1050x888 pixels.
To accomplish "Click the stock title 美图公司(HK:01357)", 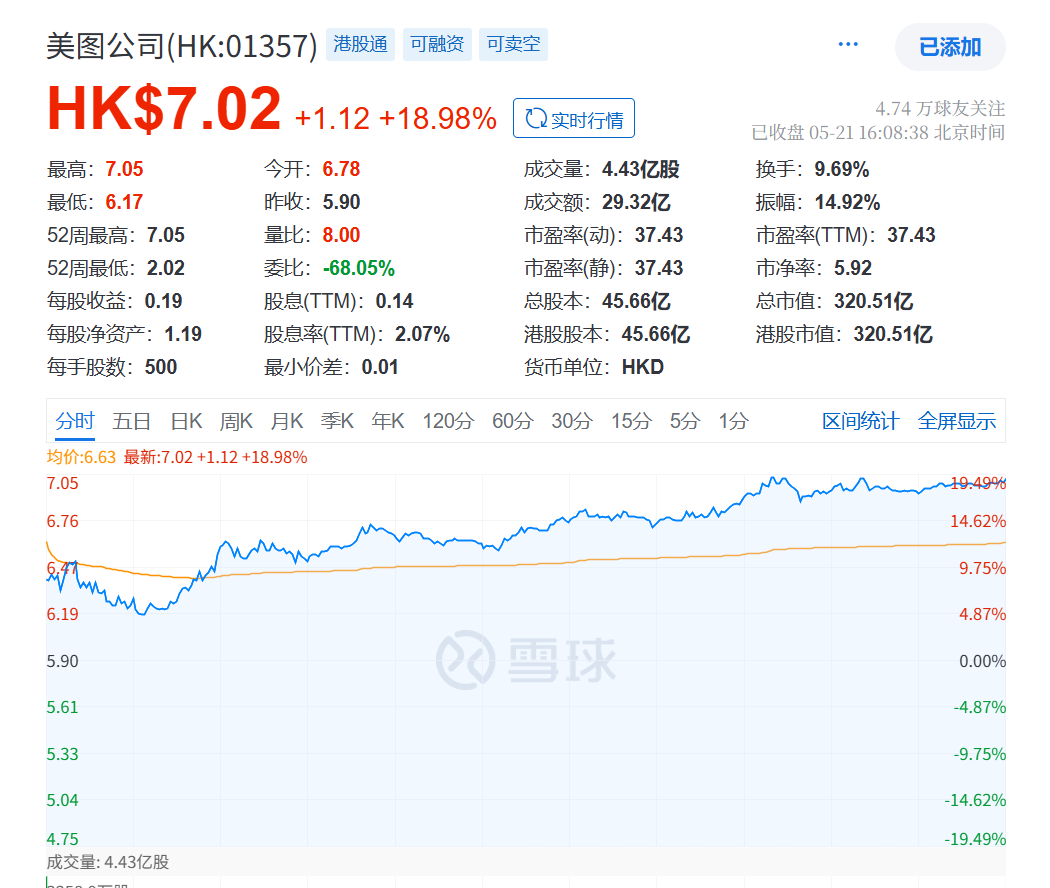I will 181,46.
